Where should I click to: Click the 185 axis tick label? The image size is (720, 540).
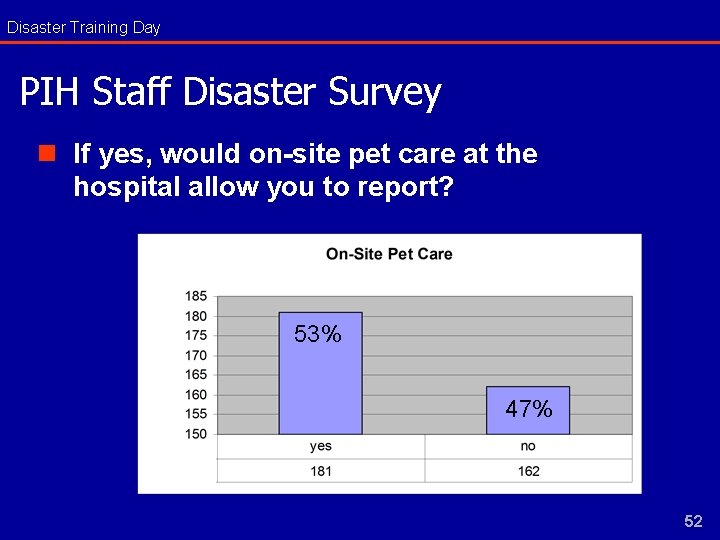tap(196, 296)
